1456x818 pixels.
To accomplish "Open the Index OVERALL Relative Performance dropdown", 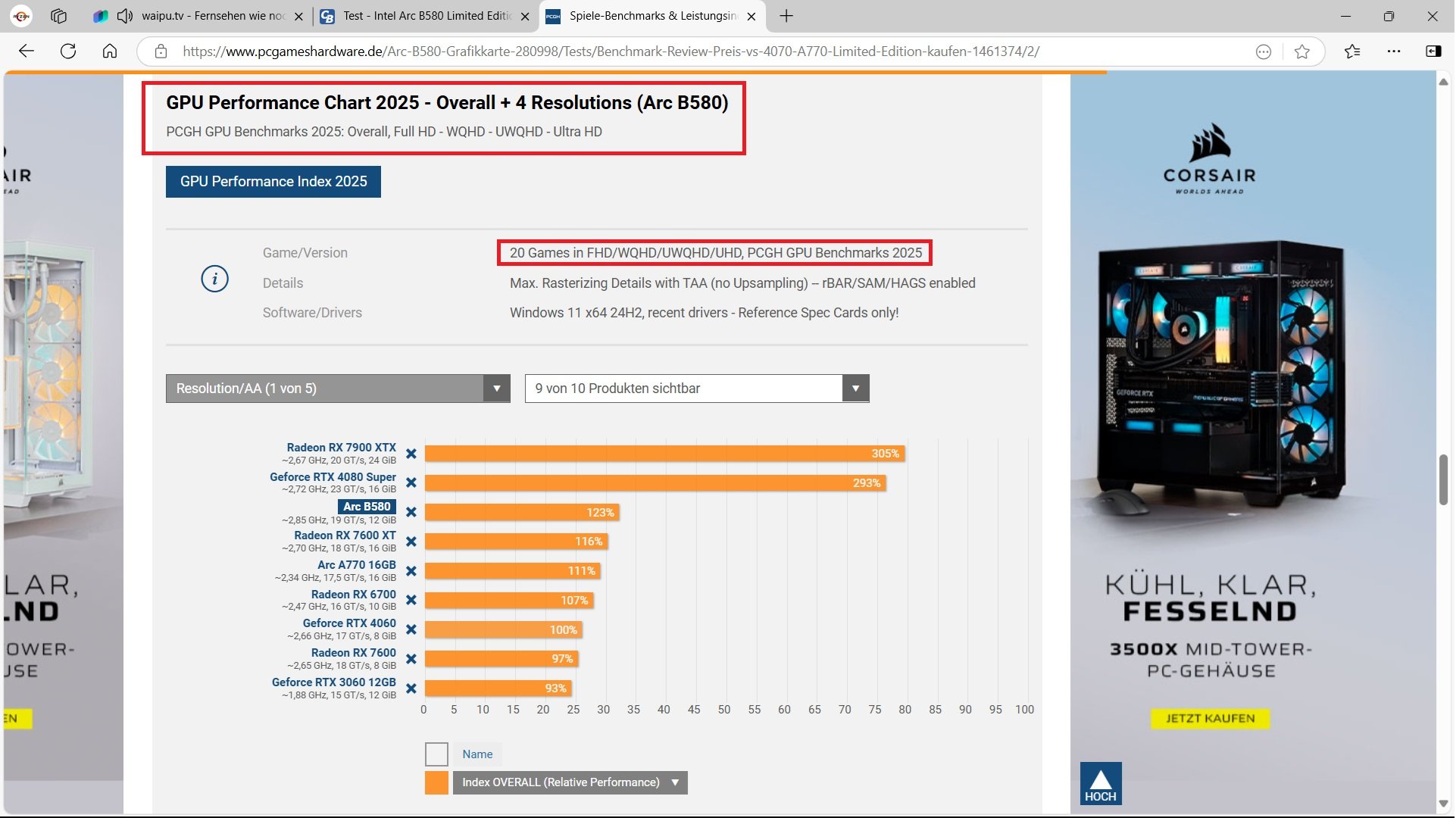I will [x=570, y=783].
